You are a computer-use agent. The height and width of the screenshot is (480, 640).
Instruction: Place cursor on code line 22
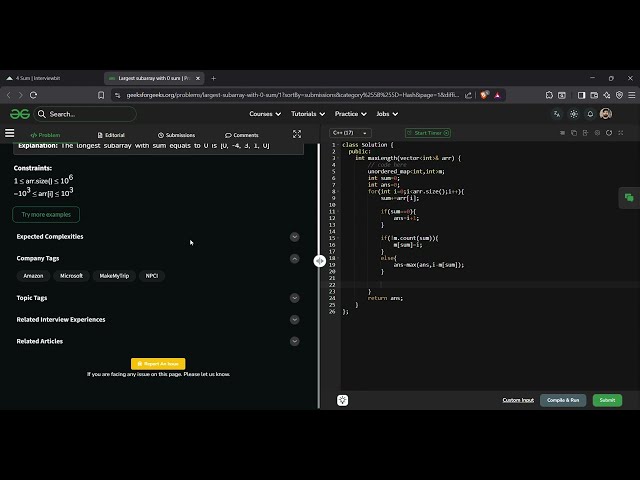[490, 285]
